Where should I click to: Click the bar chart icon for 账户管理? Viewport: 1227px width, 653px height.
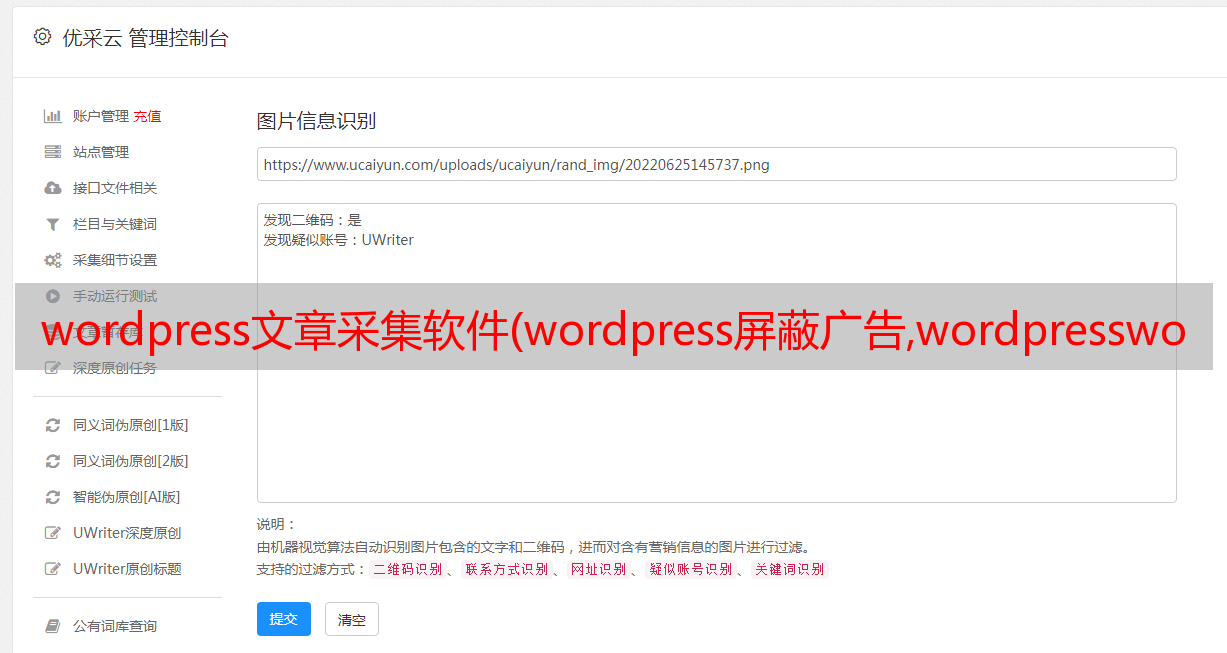[x=53, y=116]
